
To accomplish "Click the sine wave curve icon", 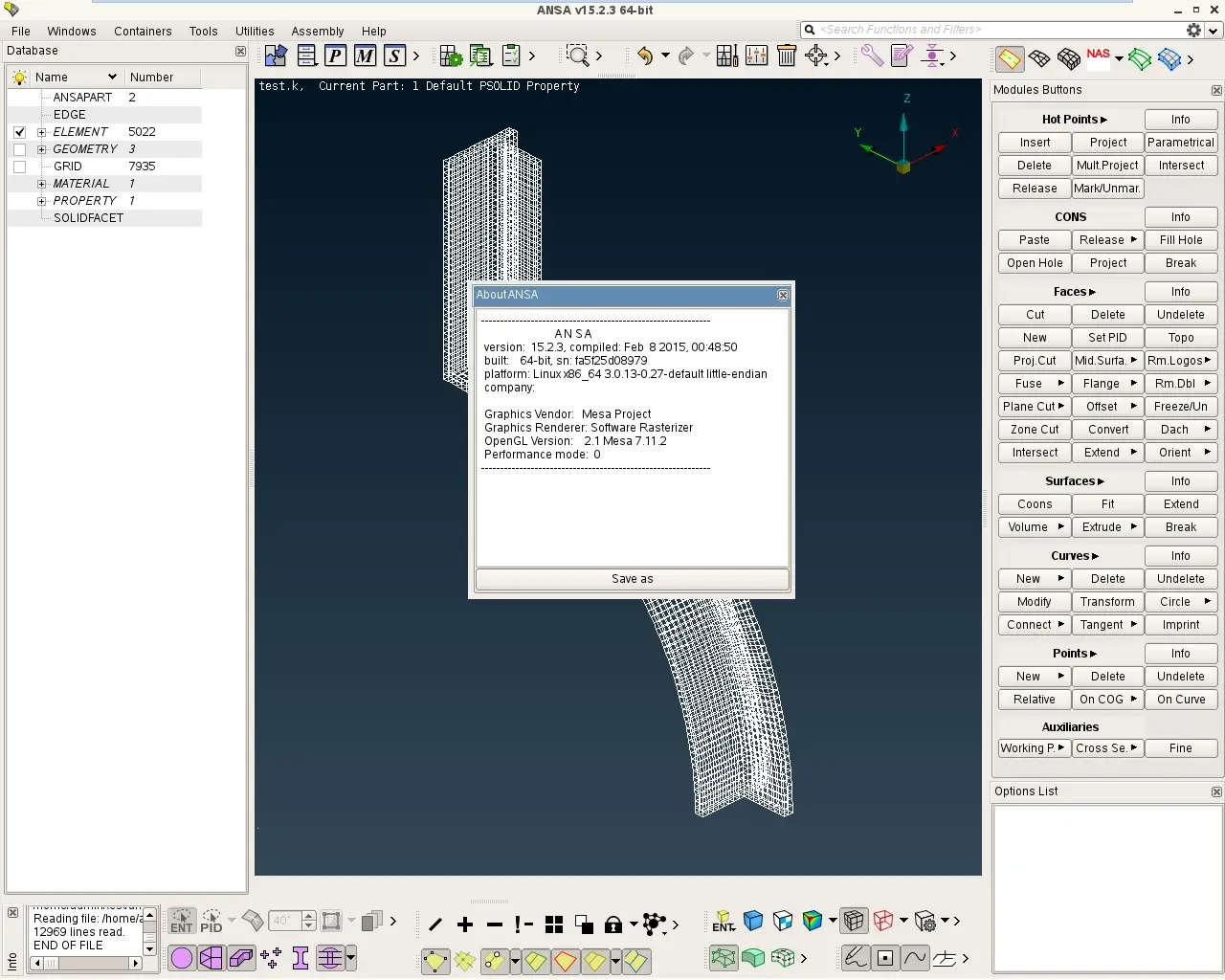I will [915, 958].
